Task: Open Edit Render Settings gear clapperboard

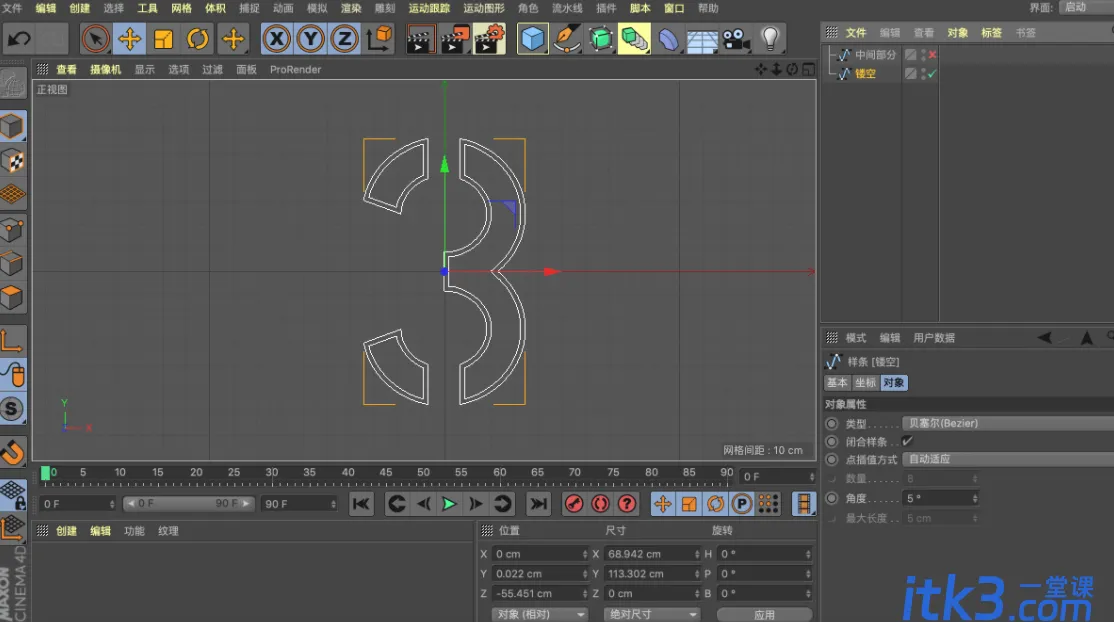Action: pos(490,39)
